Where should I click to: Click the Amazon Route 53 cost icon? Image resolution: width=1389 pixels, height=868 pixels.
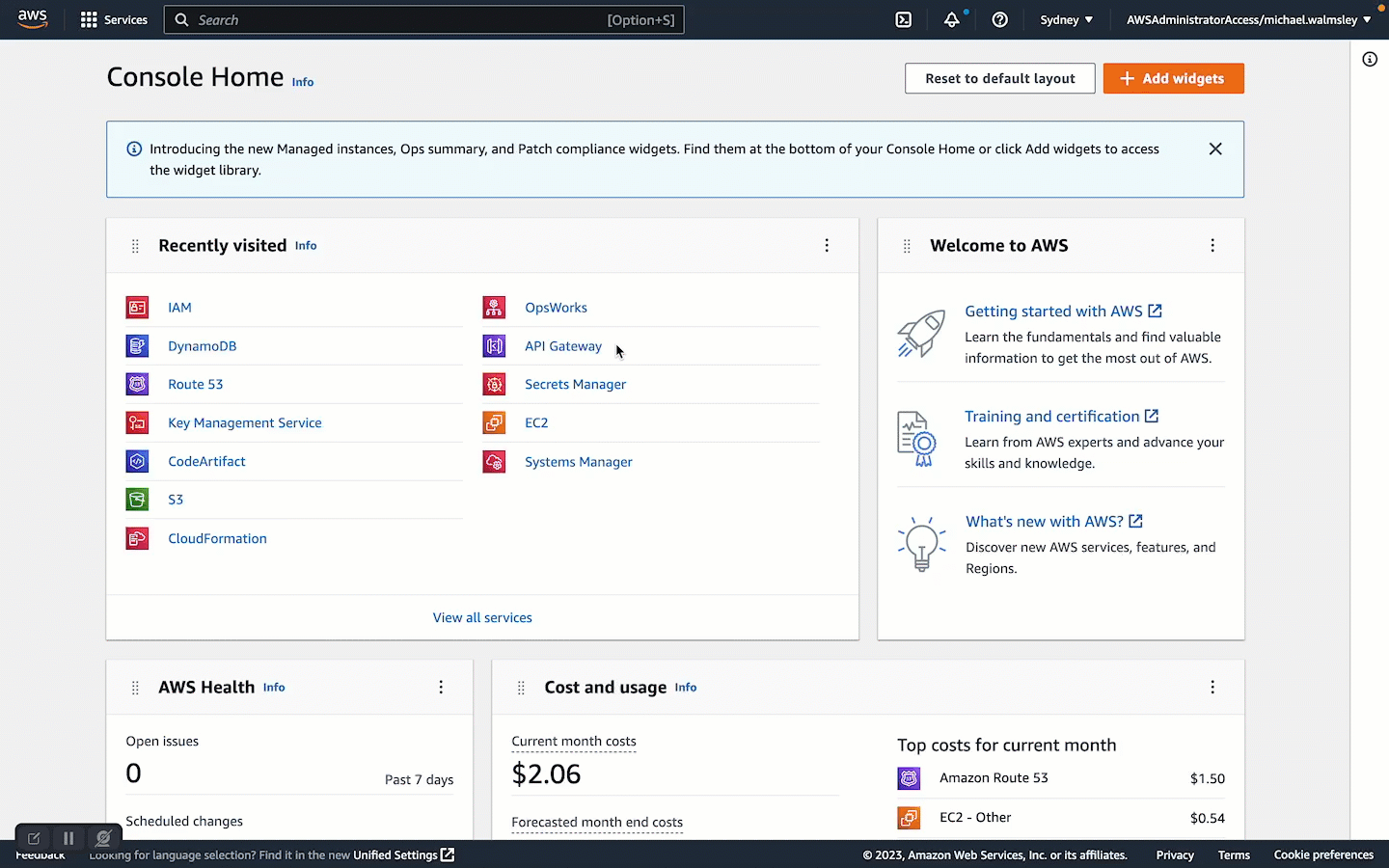pyautogui.click(x=909, y=778)
